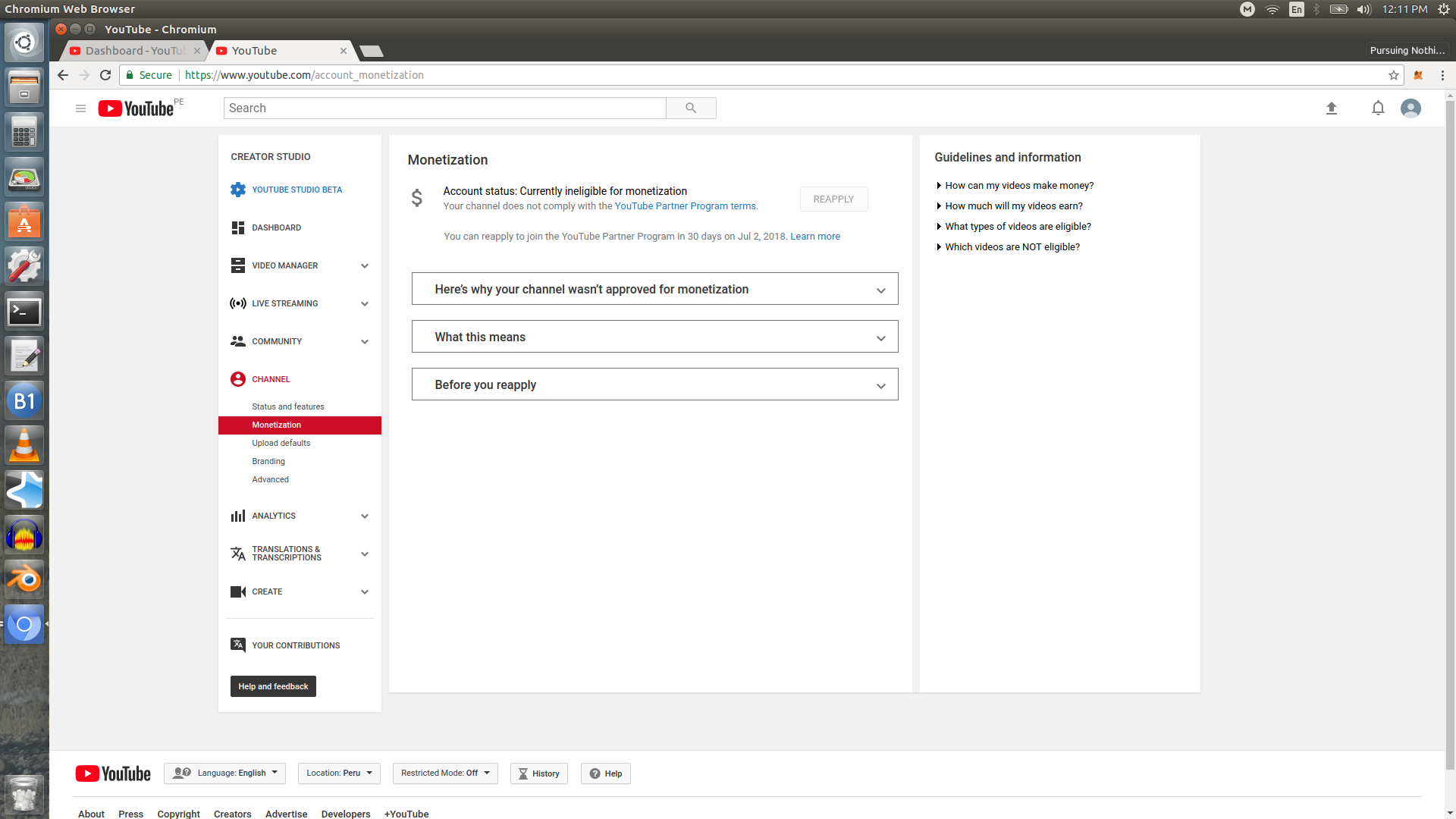The height and width of the screenshot is (819, 1456).
Task: Expand the Create section
Action: click(x=365, y=592)
